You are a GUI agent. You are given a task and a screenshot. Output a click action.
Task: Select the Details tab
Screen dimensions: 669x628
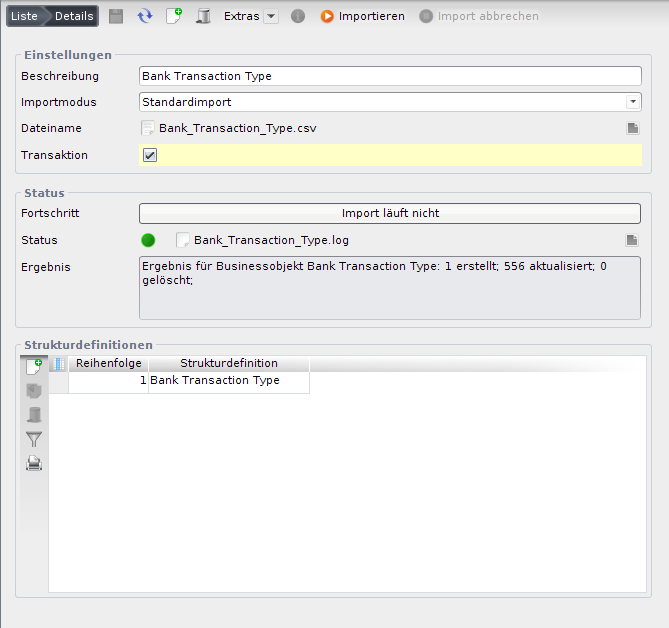[x=74, y=16]
